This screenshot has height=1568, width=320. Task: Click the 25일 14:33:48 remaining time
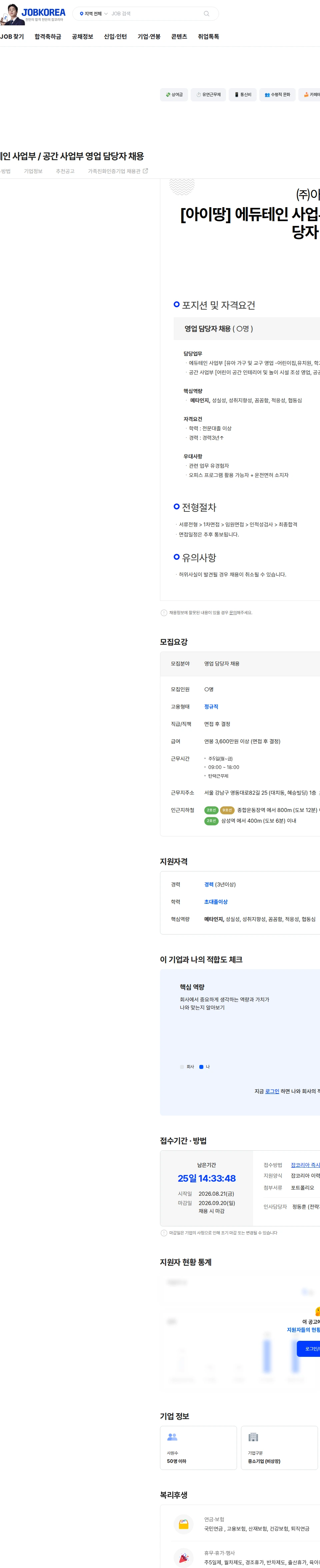[x=207, y=1178]
